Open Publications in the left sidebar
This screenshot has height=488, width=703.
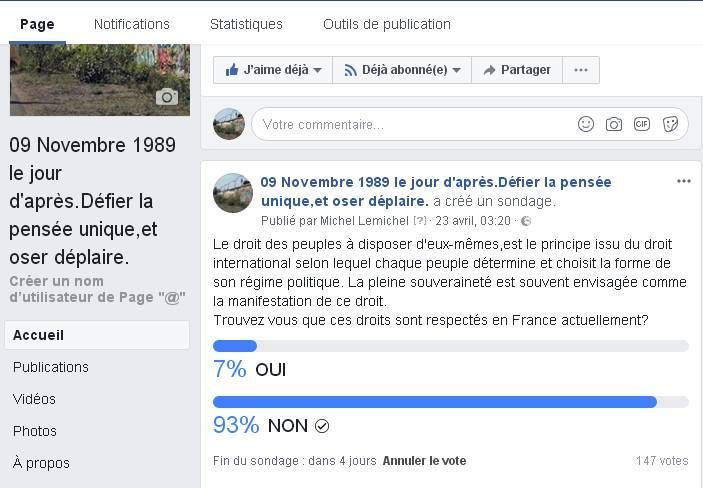[51, 367]
